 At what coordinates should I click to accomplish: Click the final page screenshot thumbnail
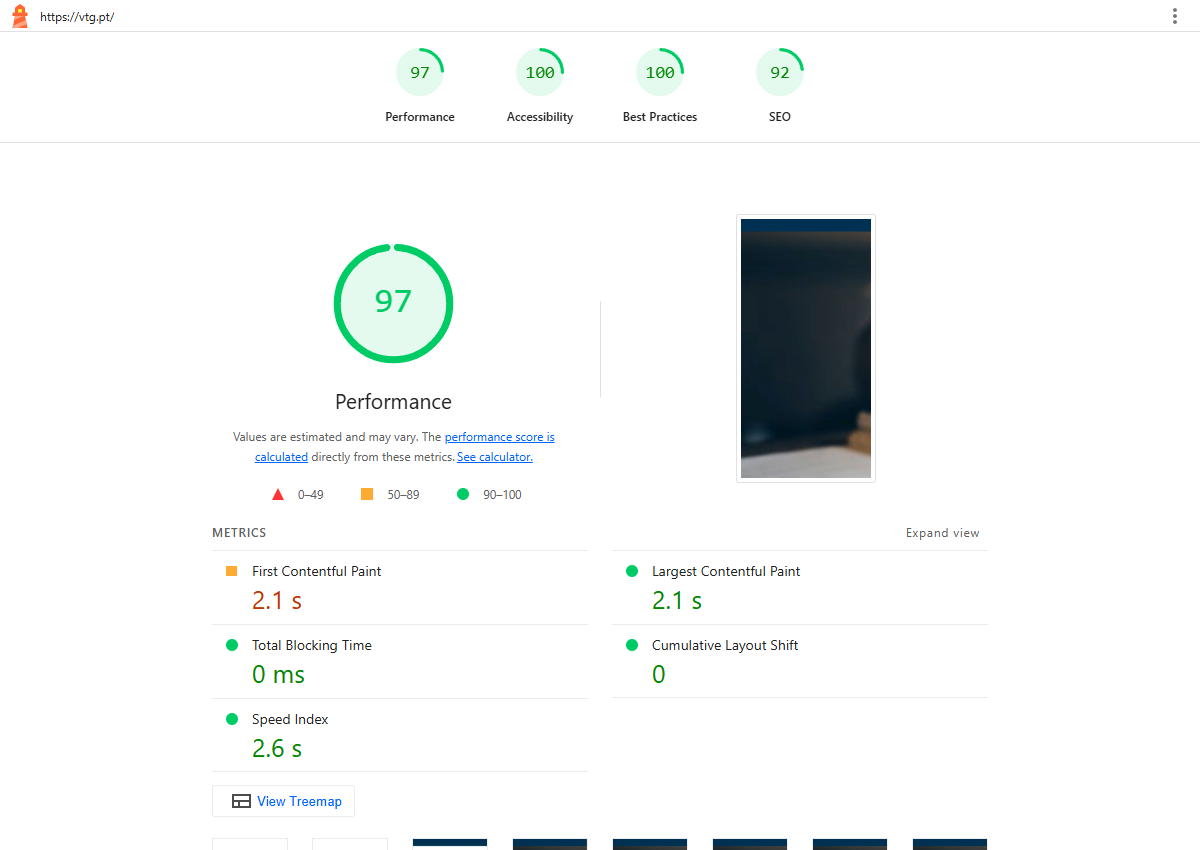tap(806, 348)
